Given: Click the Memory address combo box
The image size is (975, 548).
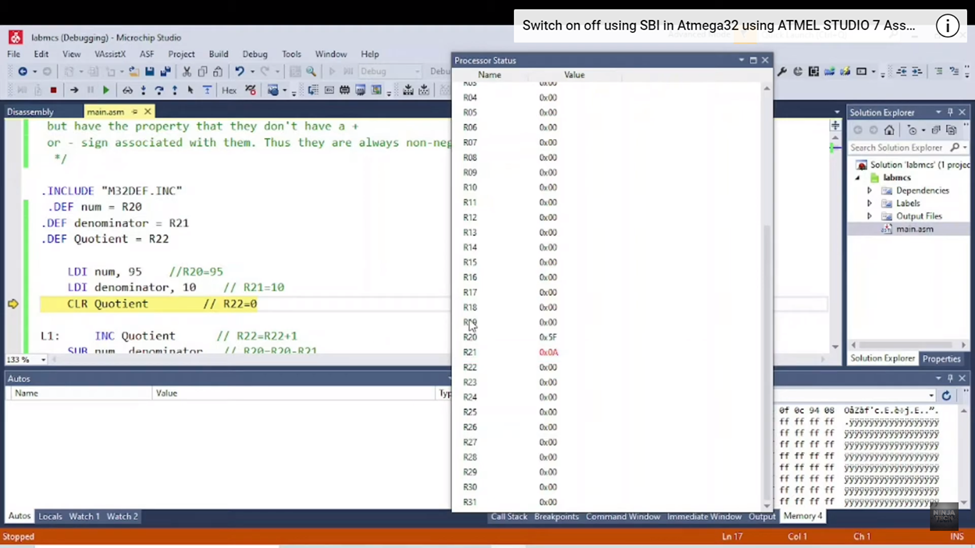Looking at the screenshot, I should click(854, 396).
